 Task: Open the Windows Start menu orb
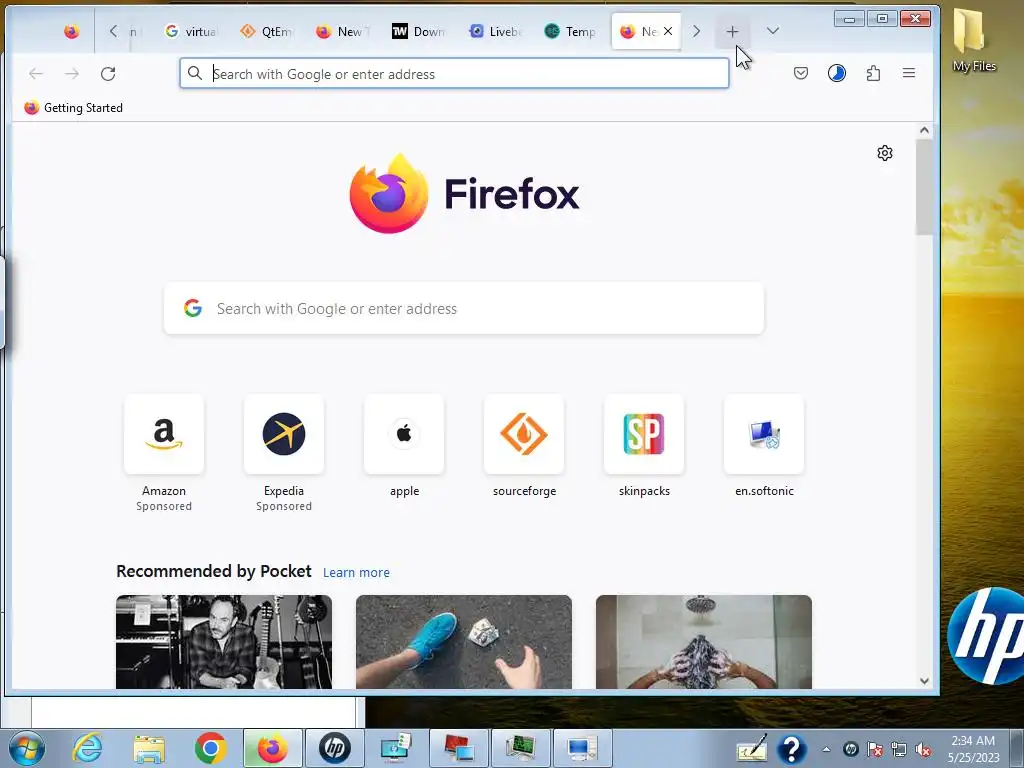coord(26,748)
